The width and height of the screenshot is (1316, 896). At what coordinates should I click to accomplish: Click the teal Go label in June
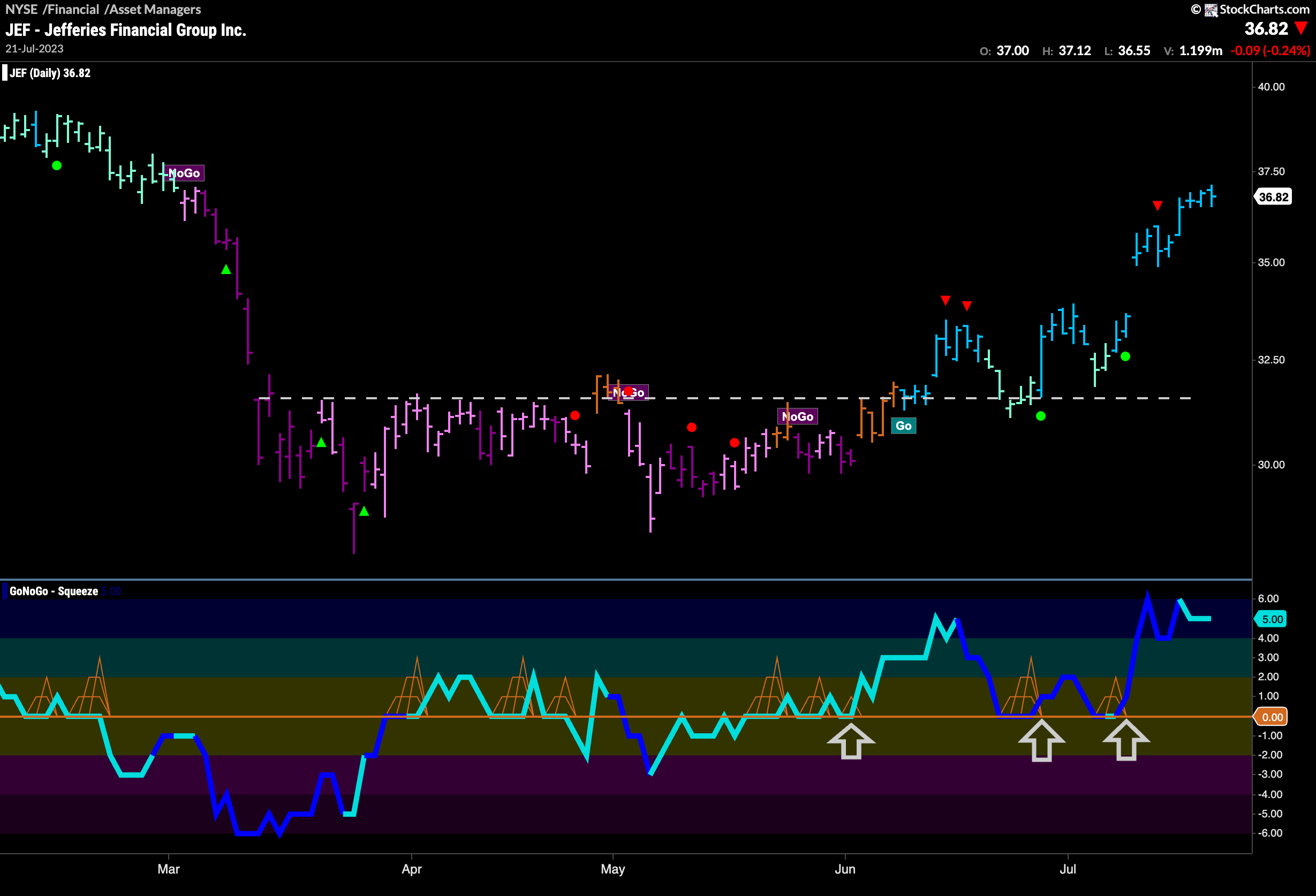click(x=903, y=426)
